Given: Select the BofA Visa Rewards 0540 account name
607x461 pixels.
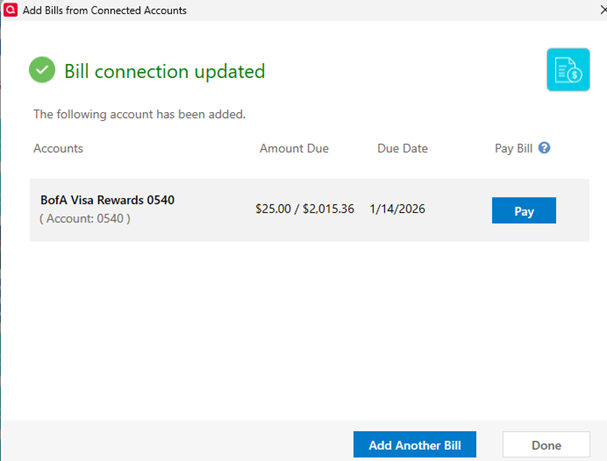Looking at the screenshot, I should coord(108,200).
